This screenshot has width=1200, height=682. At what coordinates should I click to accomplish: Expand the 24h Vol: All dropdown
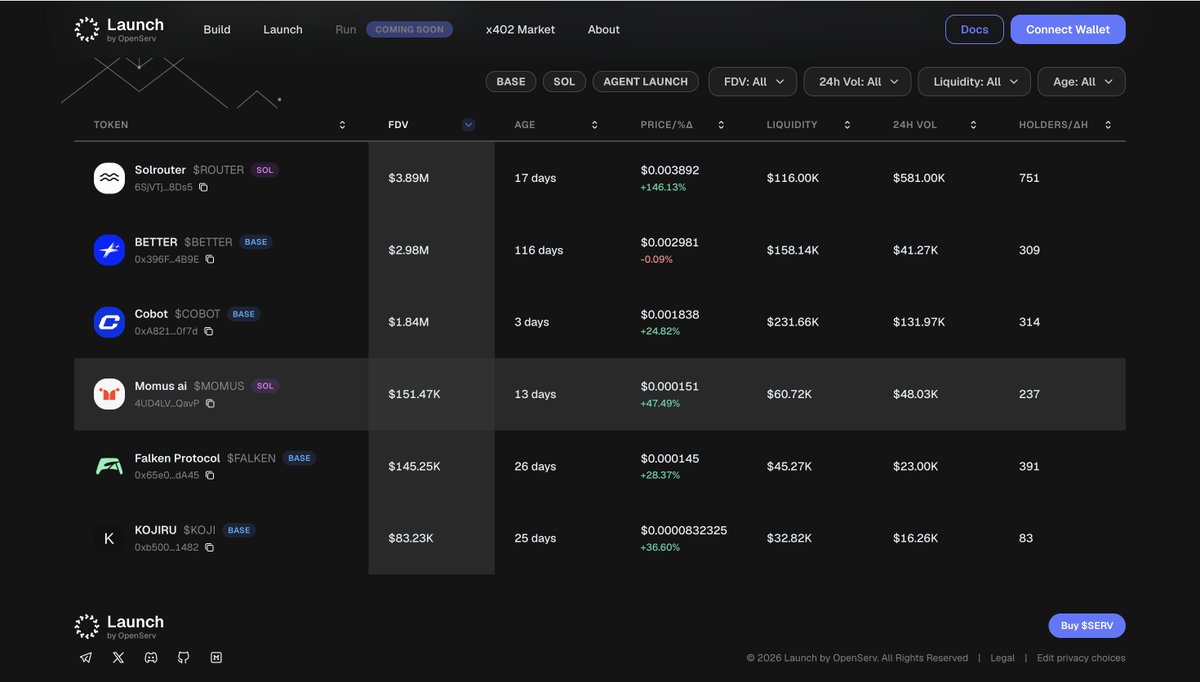coord(857,82)
